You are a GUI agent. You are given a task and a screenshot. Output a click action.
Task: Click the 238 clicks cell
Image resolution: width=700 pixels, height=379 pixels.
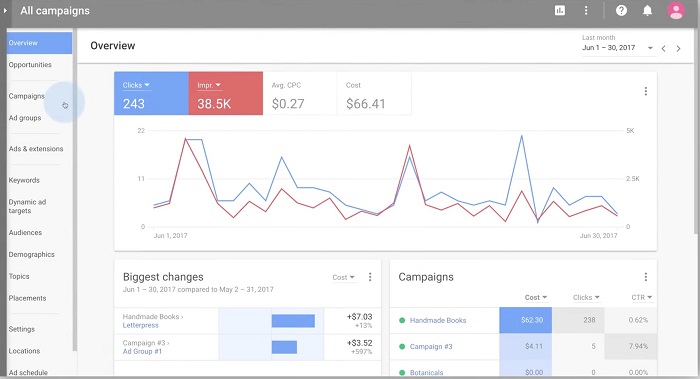coord(578,320)
